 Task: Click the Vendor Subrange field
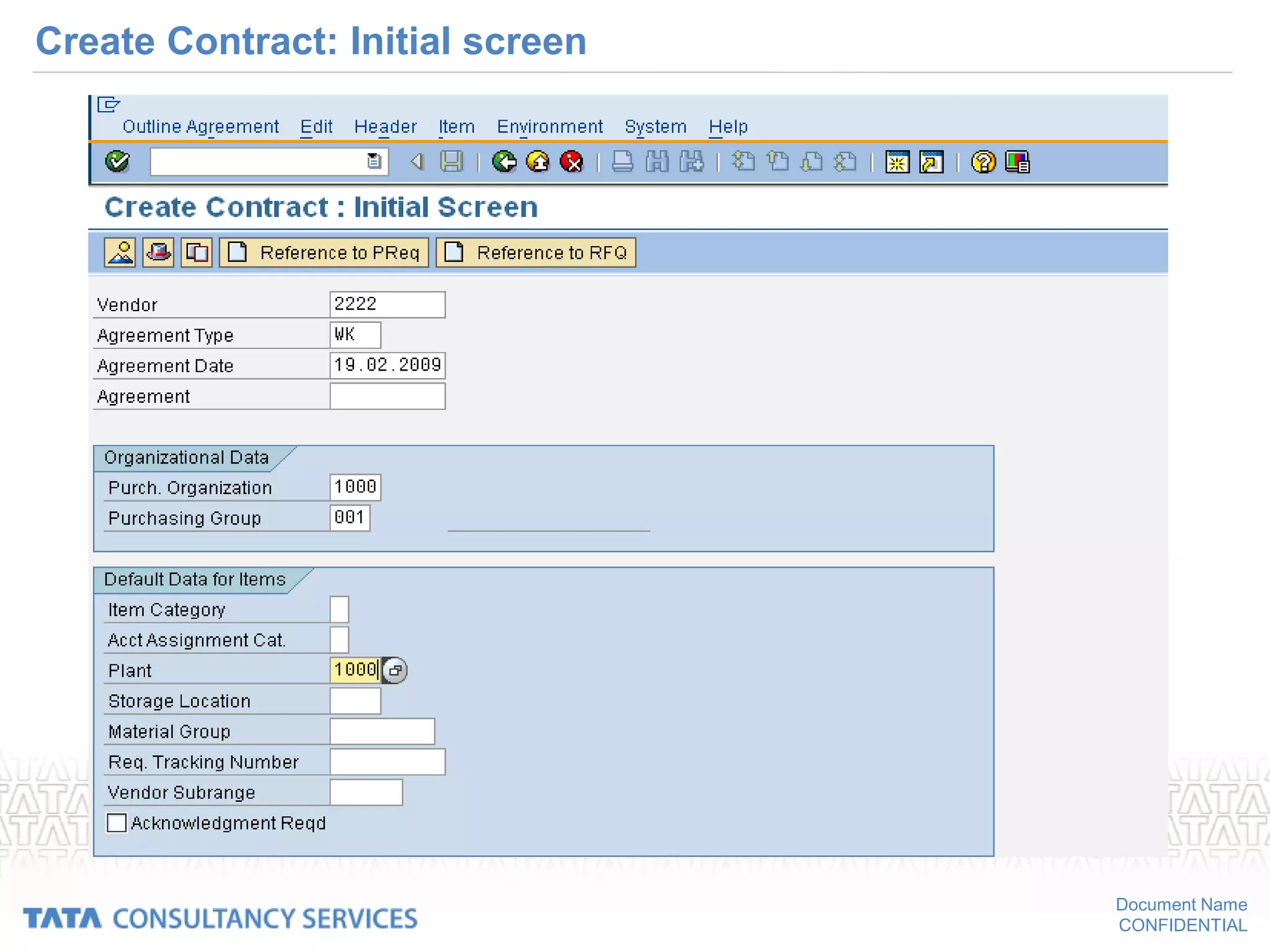click(366, 792)
